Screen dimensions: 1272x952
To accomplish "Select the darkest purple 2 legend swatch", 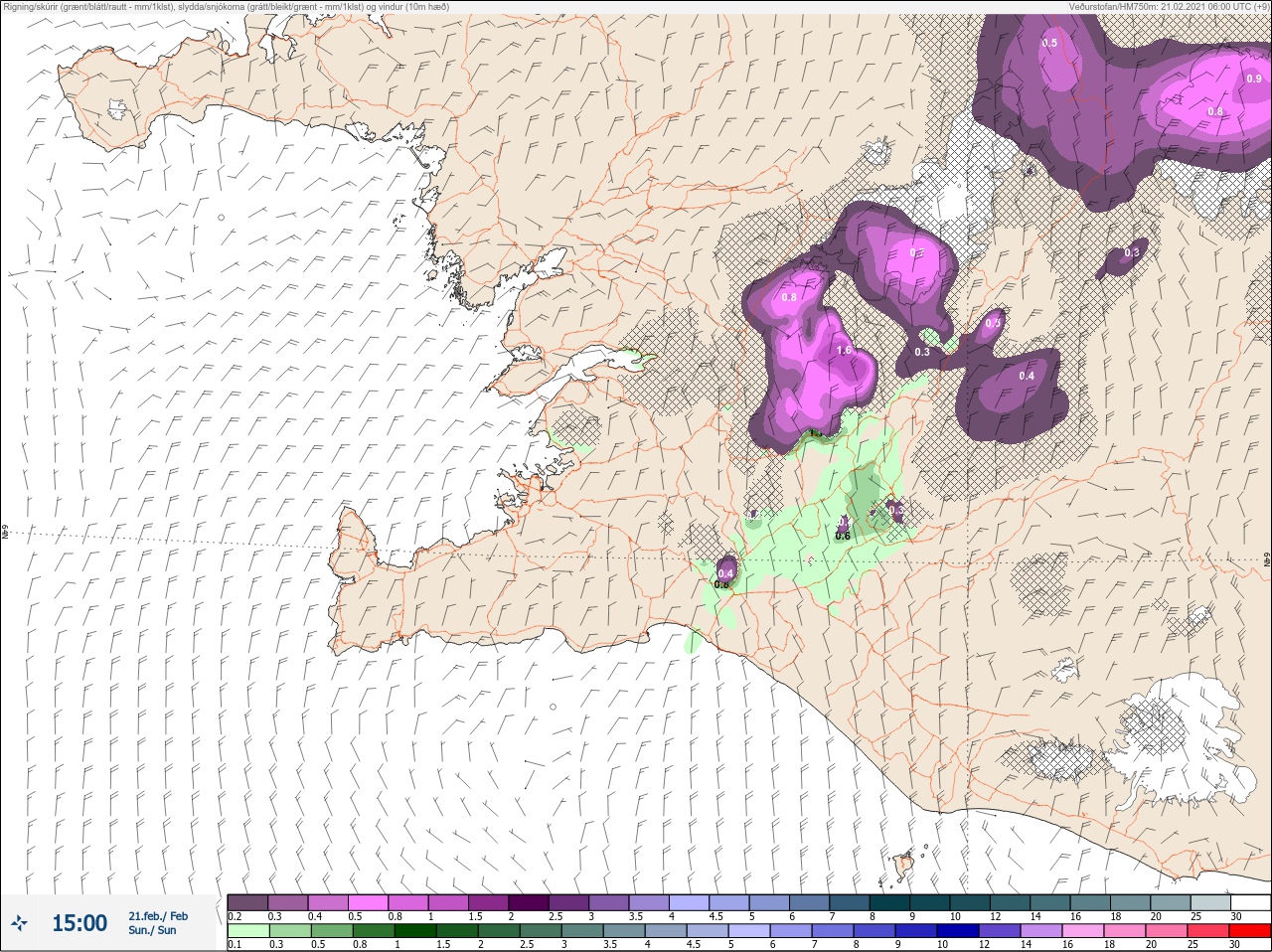I will [530, 902].
